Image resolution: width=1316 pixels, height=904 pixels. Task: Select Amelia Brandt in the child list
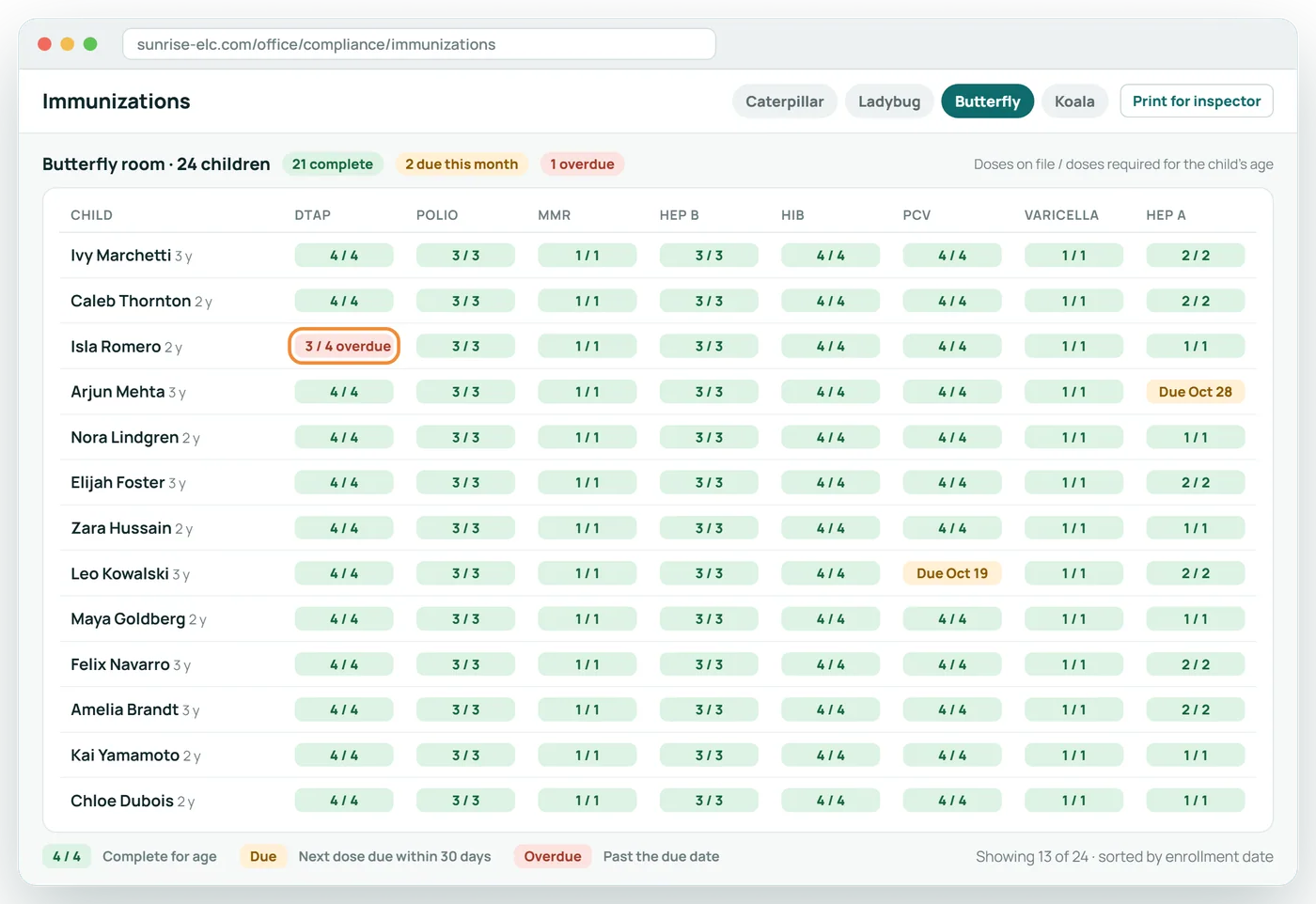124,709
